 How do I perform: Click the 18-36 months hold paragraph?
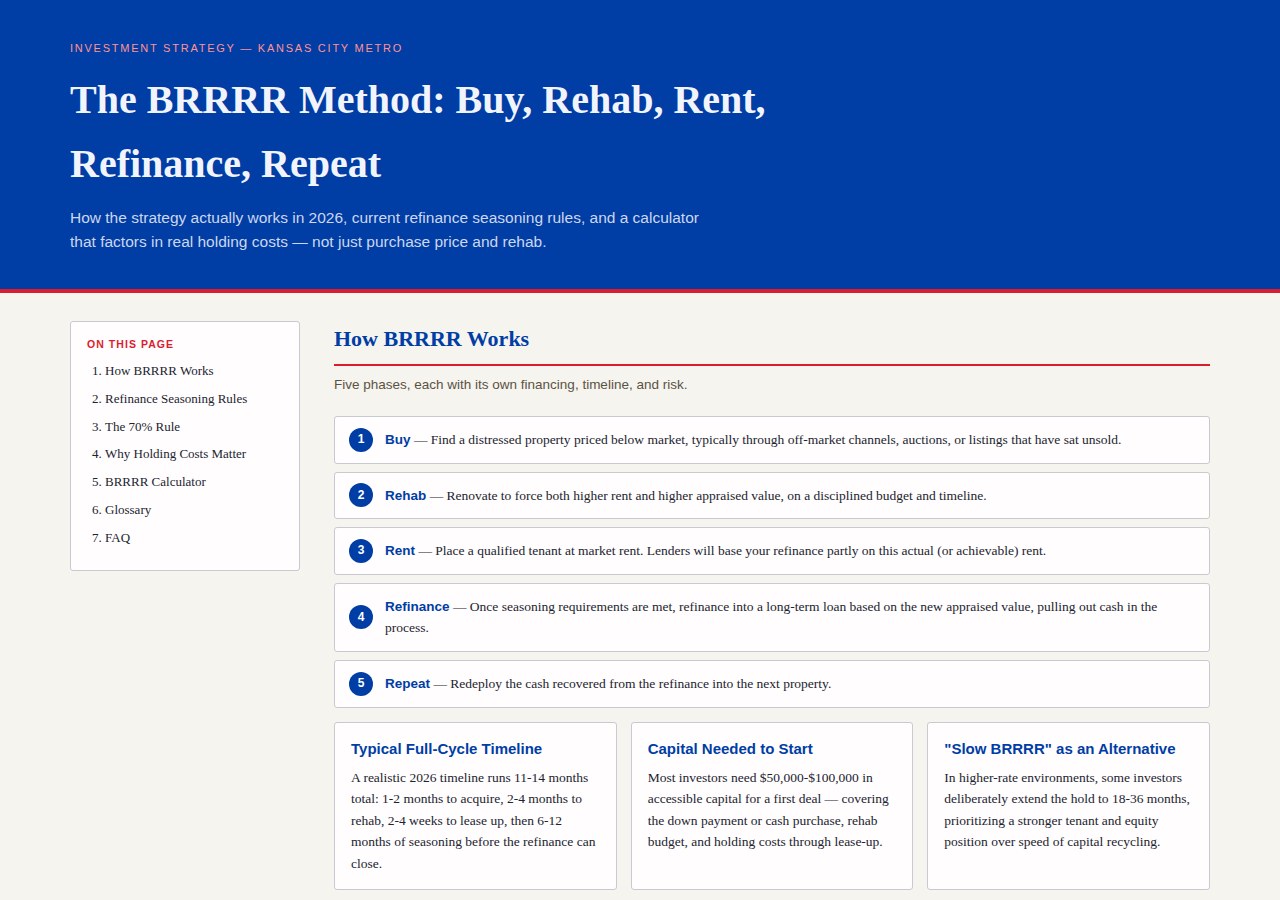point(1067,810)
